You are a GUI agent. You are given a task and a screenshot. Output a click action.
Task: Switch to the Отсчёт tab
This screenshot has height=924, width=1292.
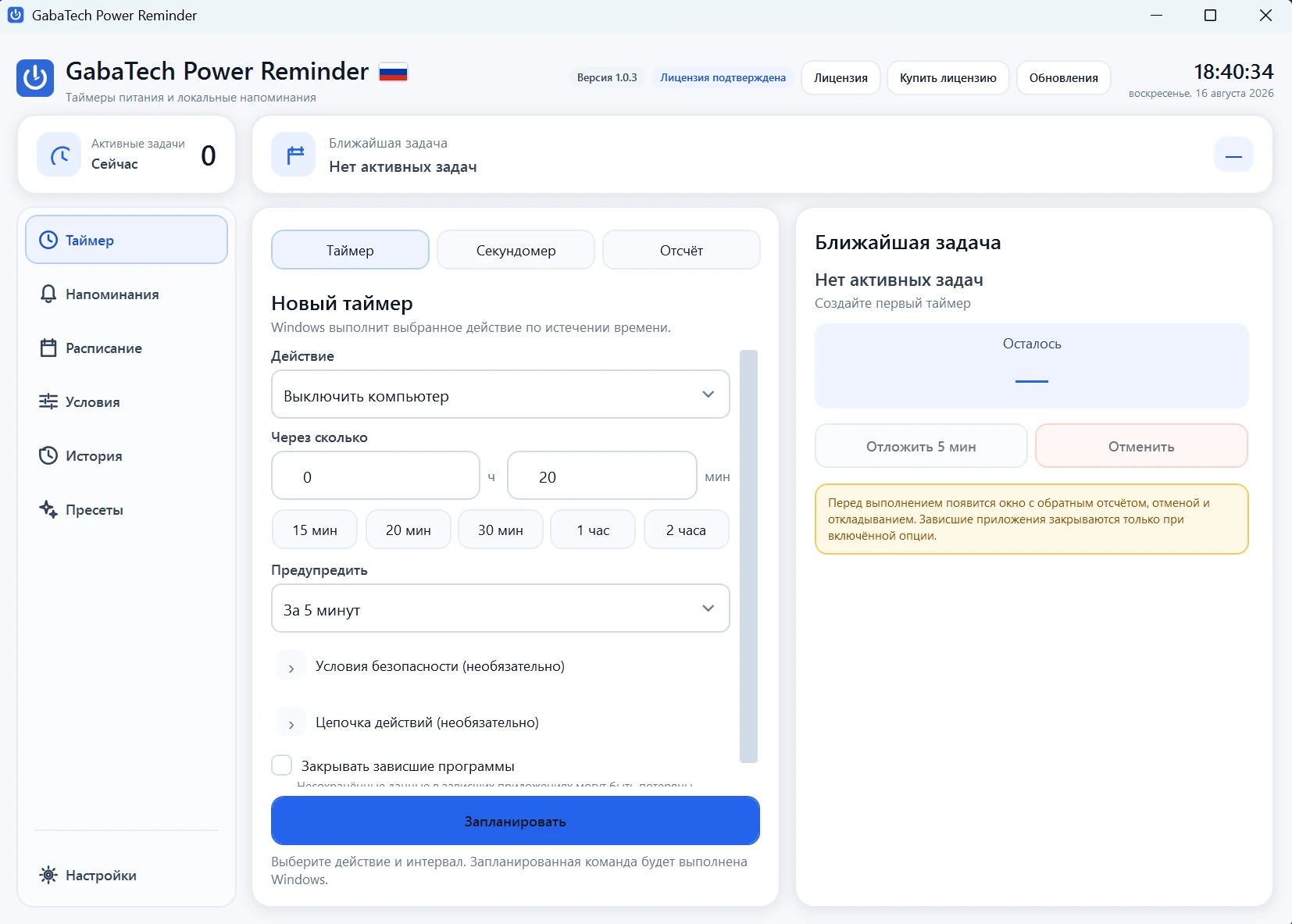click(681, 250)
